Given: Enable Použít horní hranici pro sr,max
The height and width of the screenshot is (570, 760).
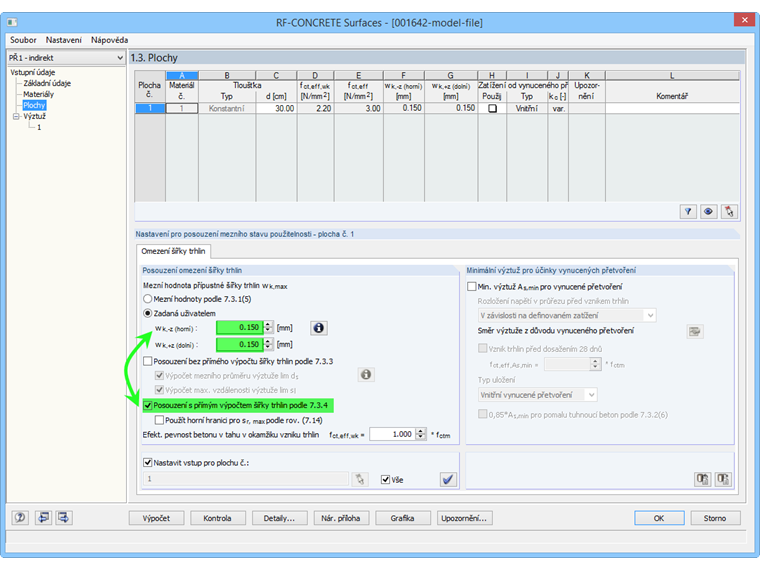Looking at the screenshot, I should tap(159, 420).
